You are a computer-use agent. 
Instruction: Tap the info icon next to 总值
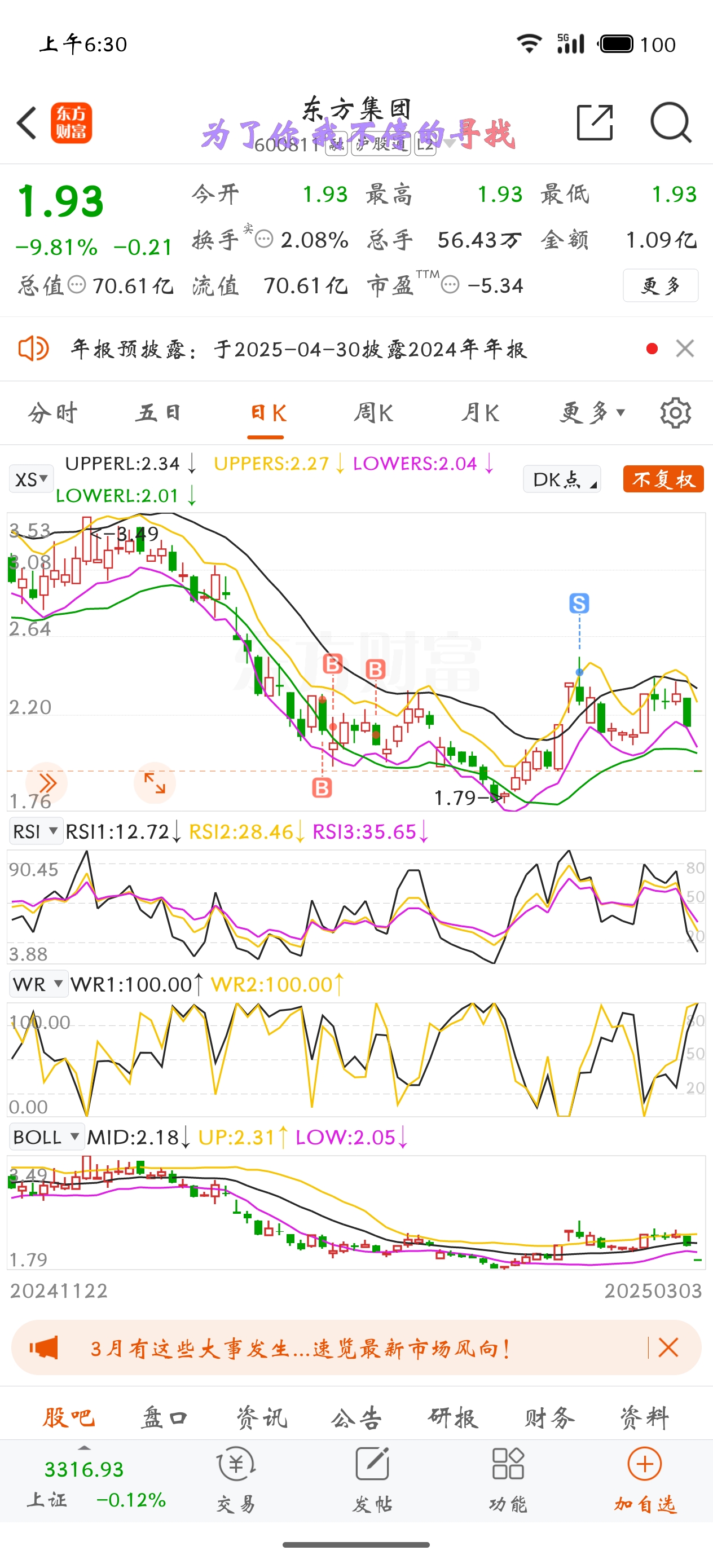pos(77,284)
